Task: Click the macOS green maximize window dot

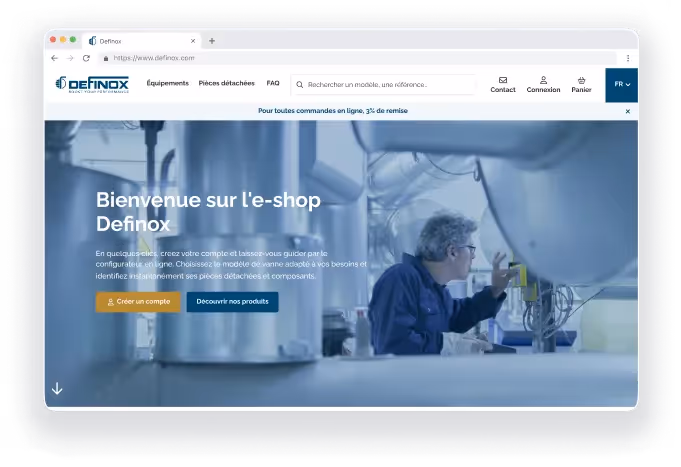Action: [x=73, y=40]
